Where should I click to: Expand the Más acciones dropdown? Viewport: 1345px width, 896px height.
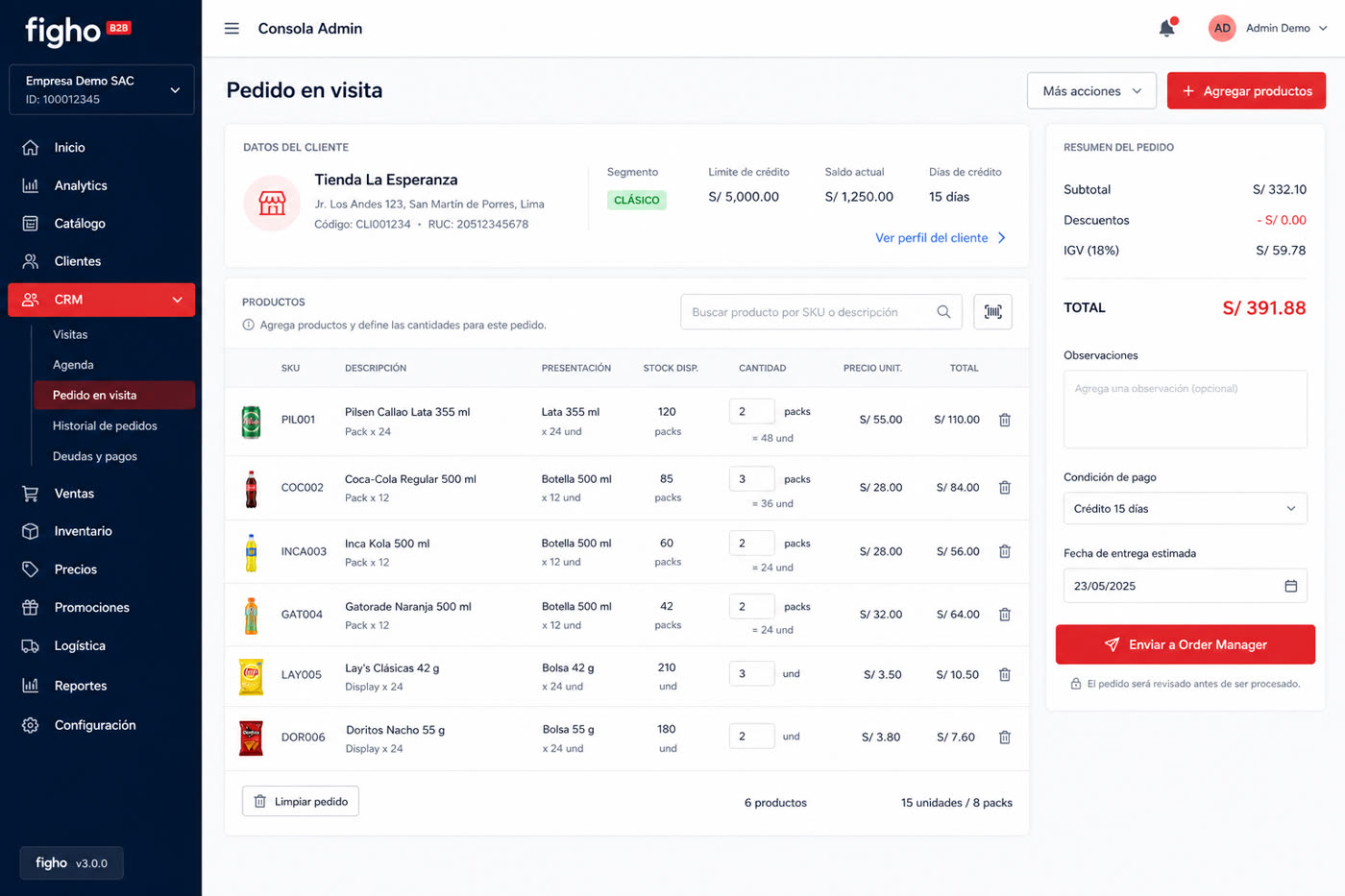(1091, 91)
